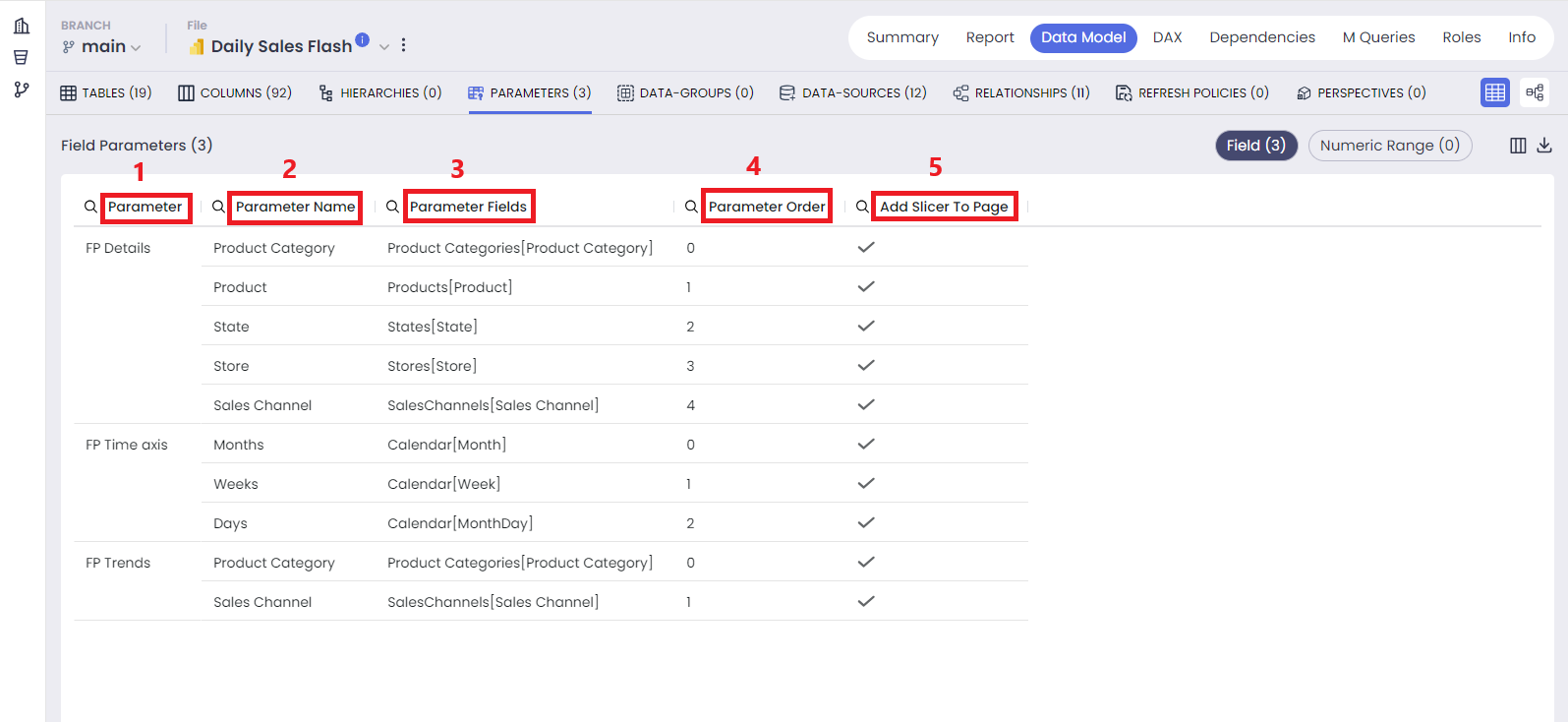Click the slicer checkmark in State row

tap(866, 326)
